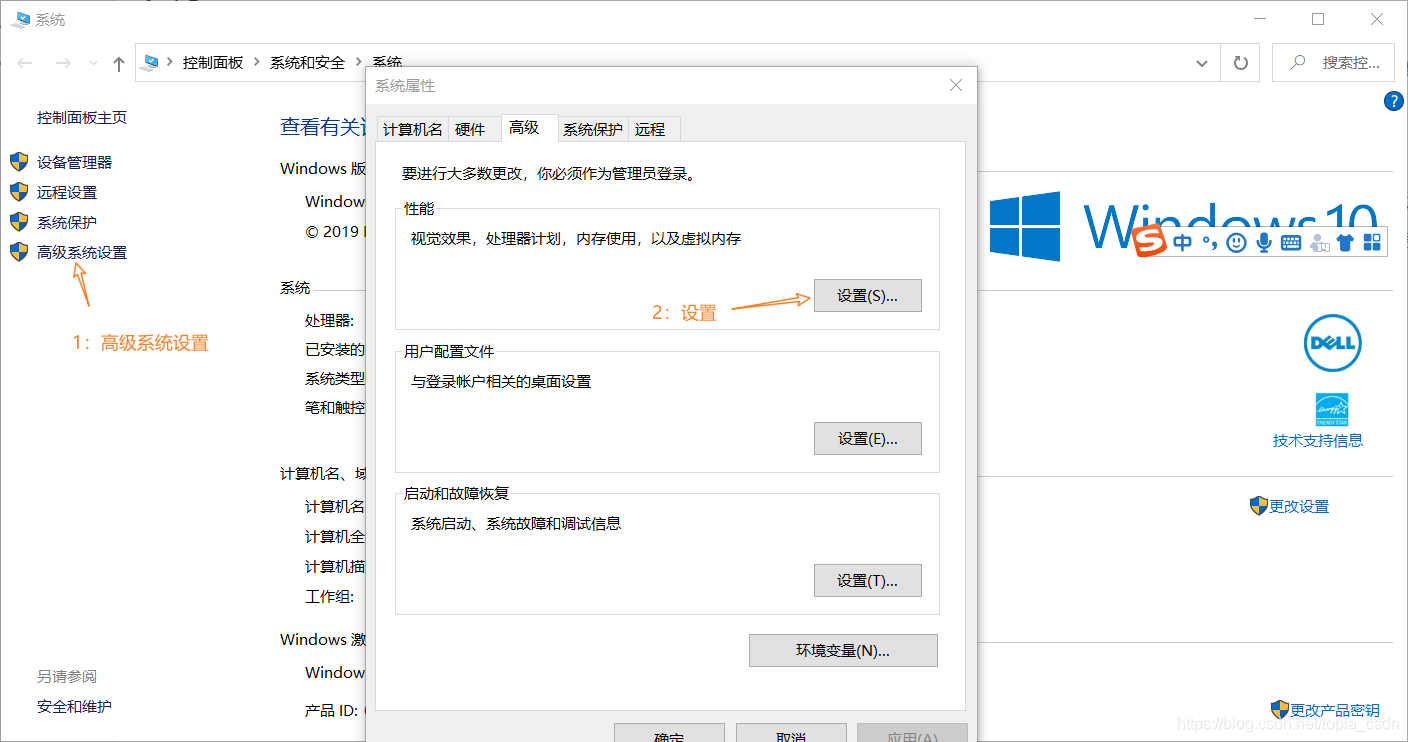Open Environment Variables button 环境变量(N)
The image size is (1408, 742).
click(x=843, y=650)
